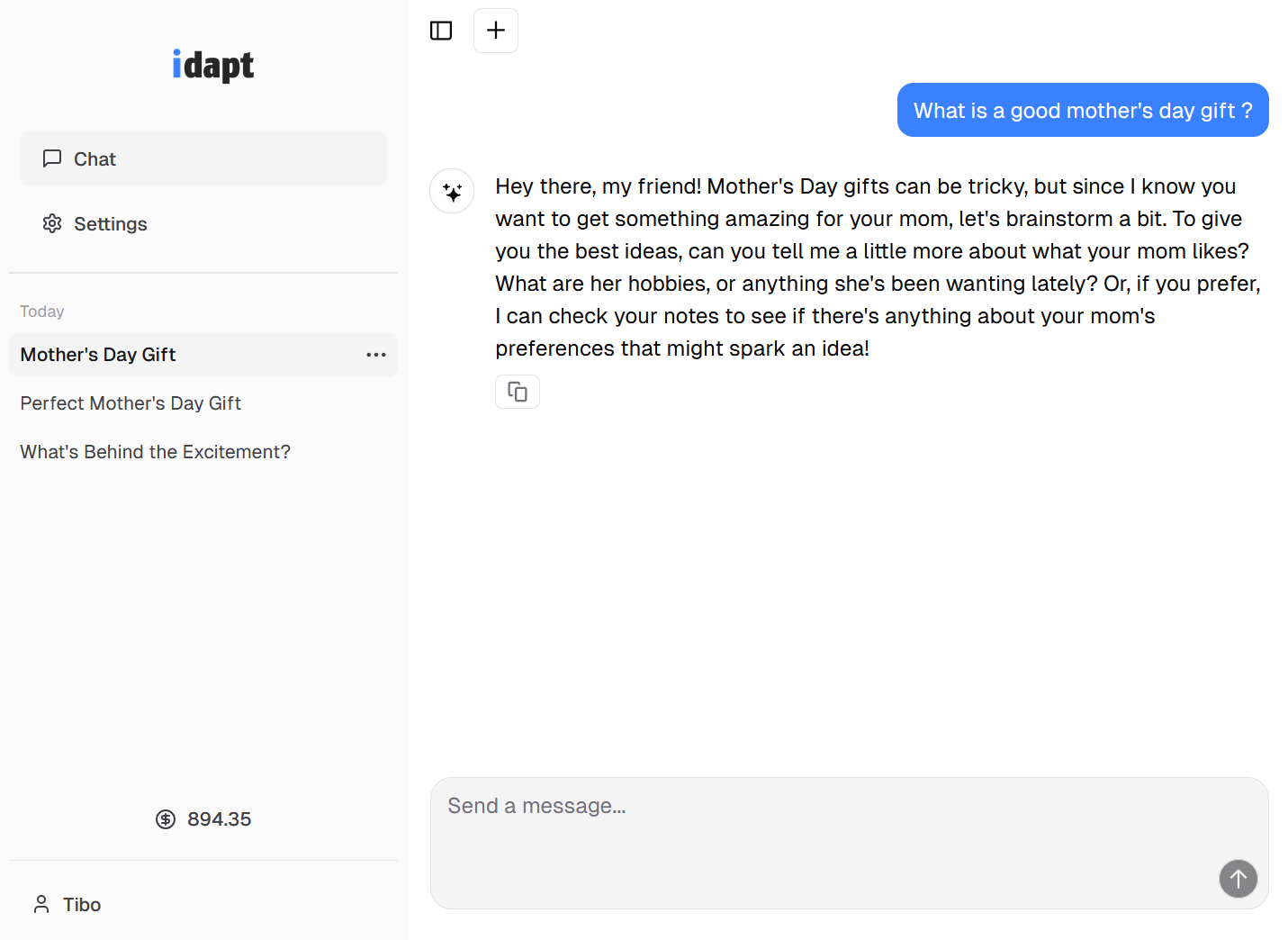Click the Today section label

[42, 312]
